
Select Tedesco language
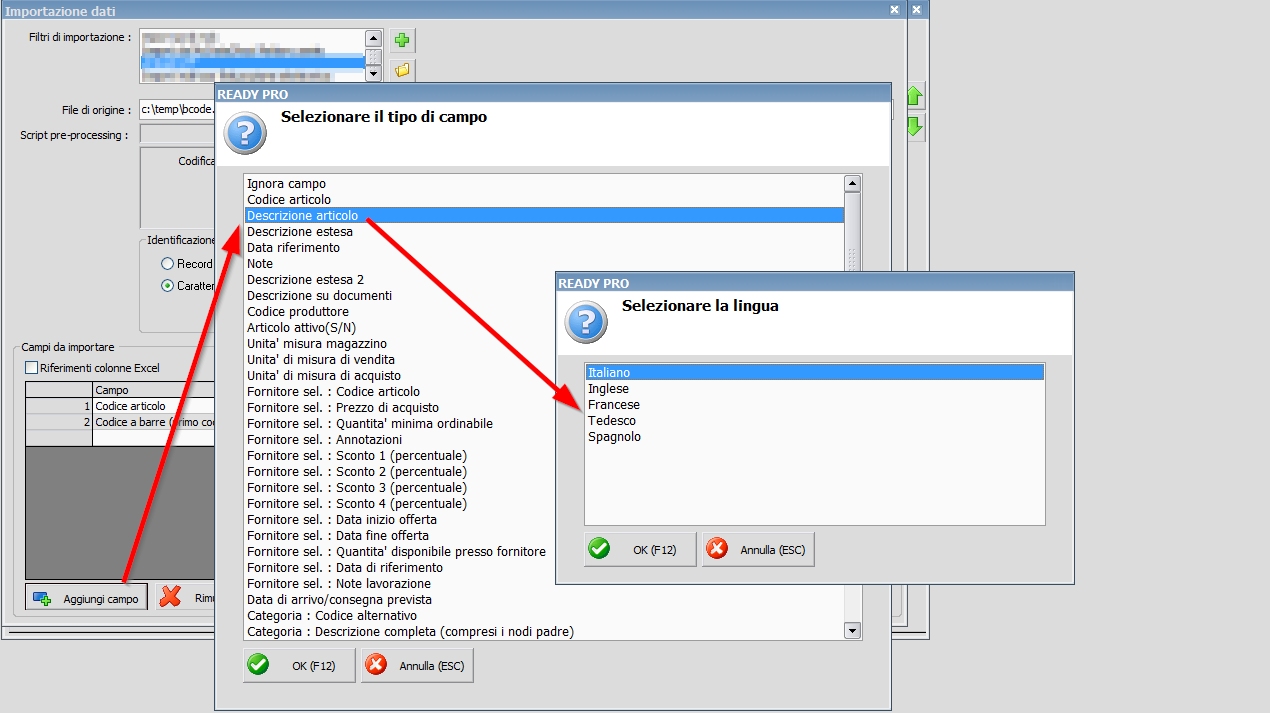[814, 420]
